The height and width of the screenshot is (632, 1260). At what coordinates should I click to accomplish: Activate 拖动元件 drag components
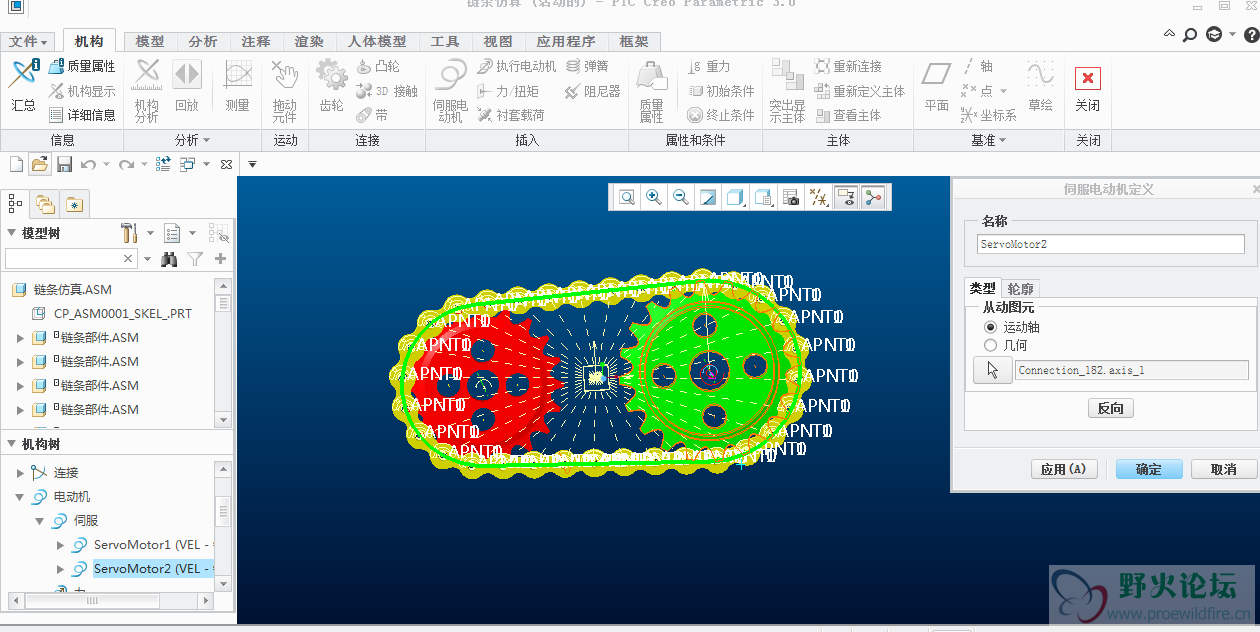[x=285, y=90]
